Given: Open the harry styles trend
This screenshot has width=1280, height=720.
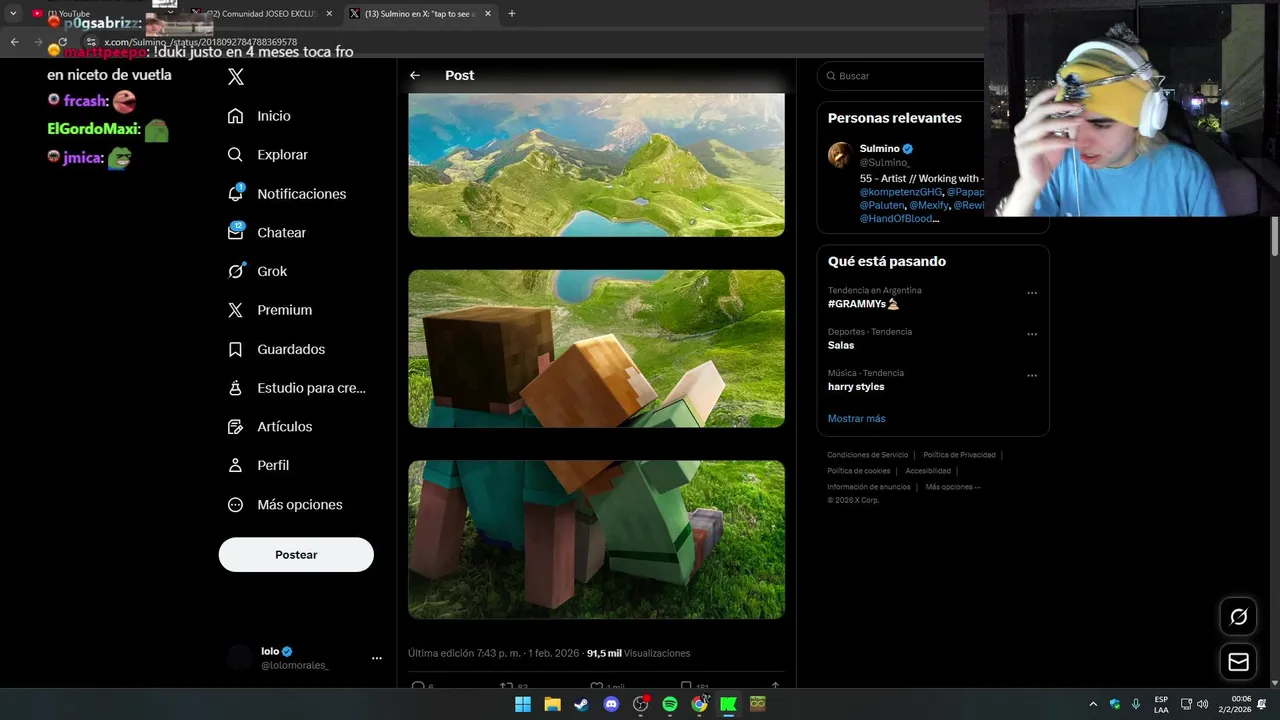Looking at the screenshot, I should click(x=856, y=387).
